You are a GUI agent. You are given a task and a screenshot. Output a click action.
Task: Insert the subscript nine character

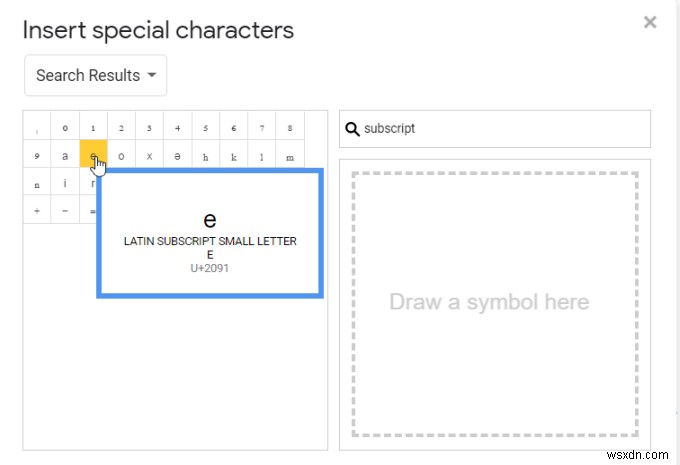click(37, 156)
